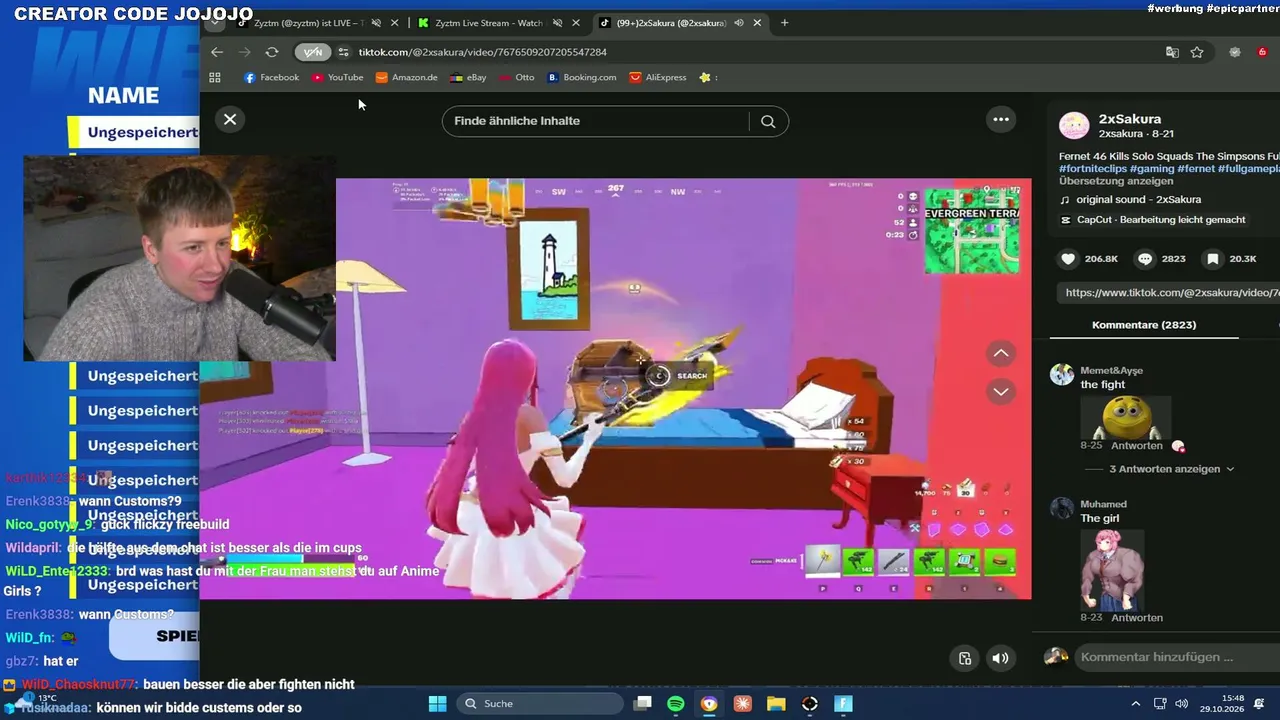This screenshot has width=1280, height=720.
Task: Mute the 2xSakura tab audio
Action: point(739,23)
